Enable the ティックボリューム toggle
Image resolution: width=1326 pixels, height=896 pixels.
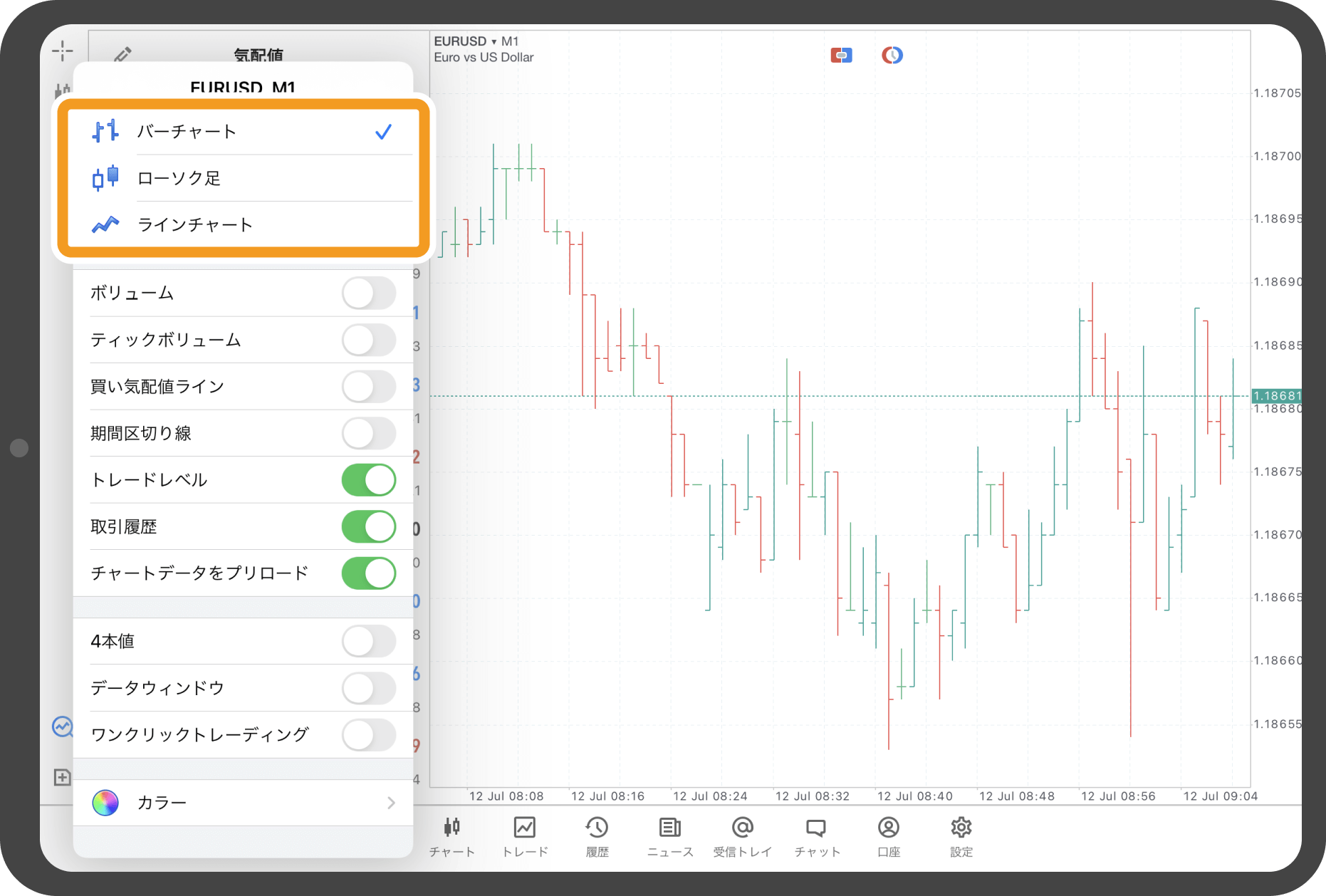(x=369, y=340)
